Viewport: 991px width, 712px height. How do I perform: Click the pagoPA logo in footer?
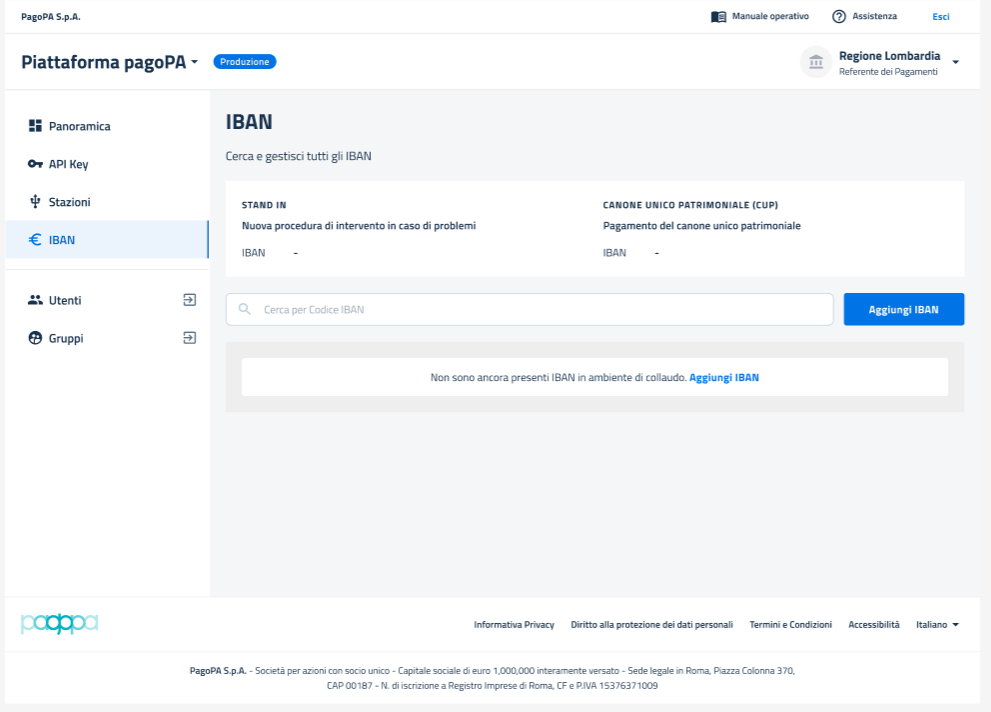coord(59,624)
